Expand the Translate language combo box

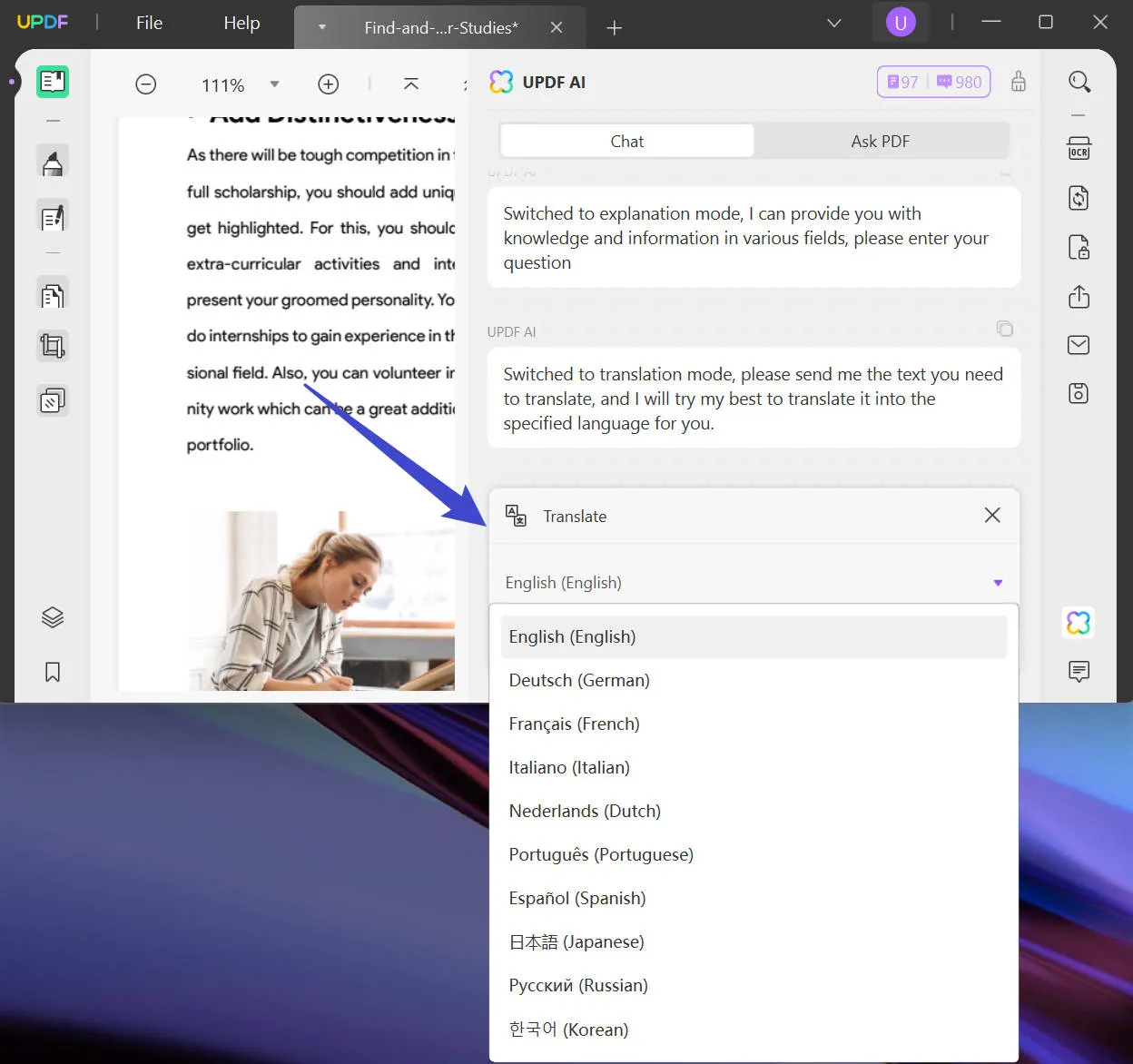click(754, 583)
